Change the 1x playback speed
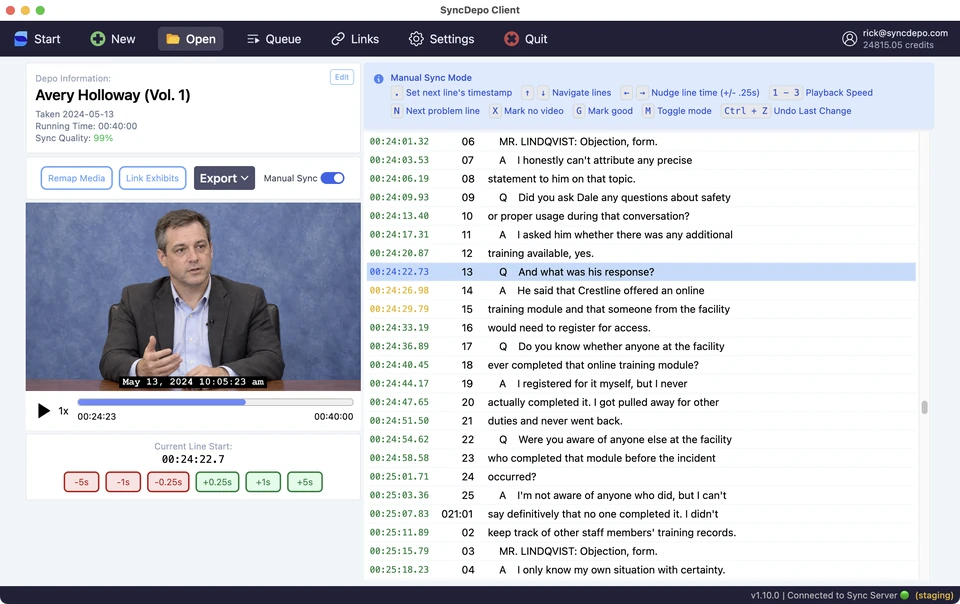Screen dimensions: 960x604 point(63,411)
